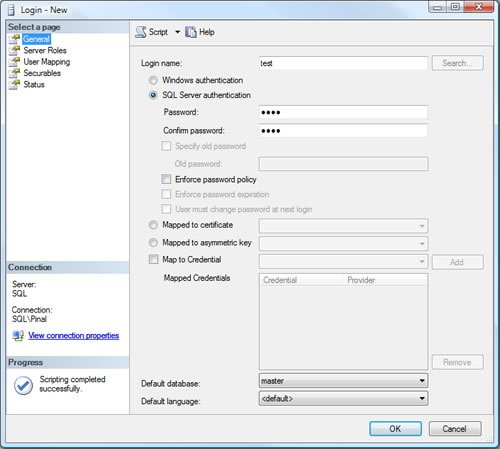This screenshot has width=500, height=449.
Task: Click the Help book icon
Action: [x=191, y=32]
